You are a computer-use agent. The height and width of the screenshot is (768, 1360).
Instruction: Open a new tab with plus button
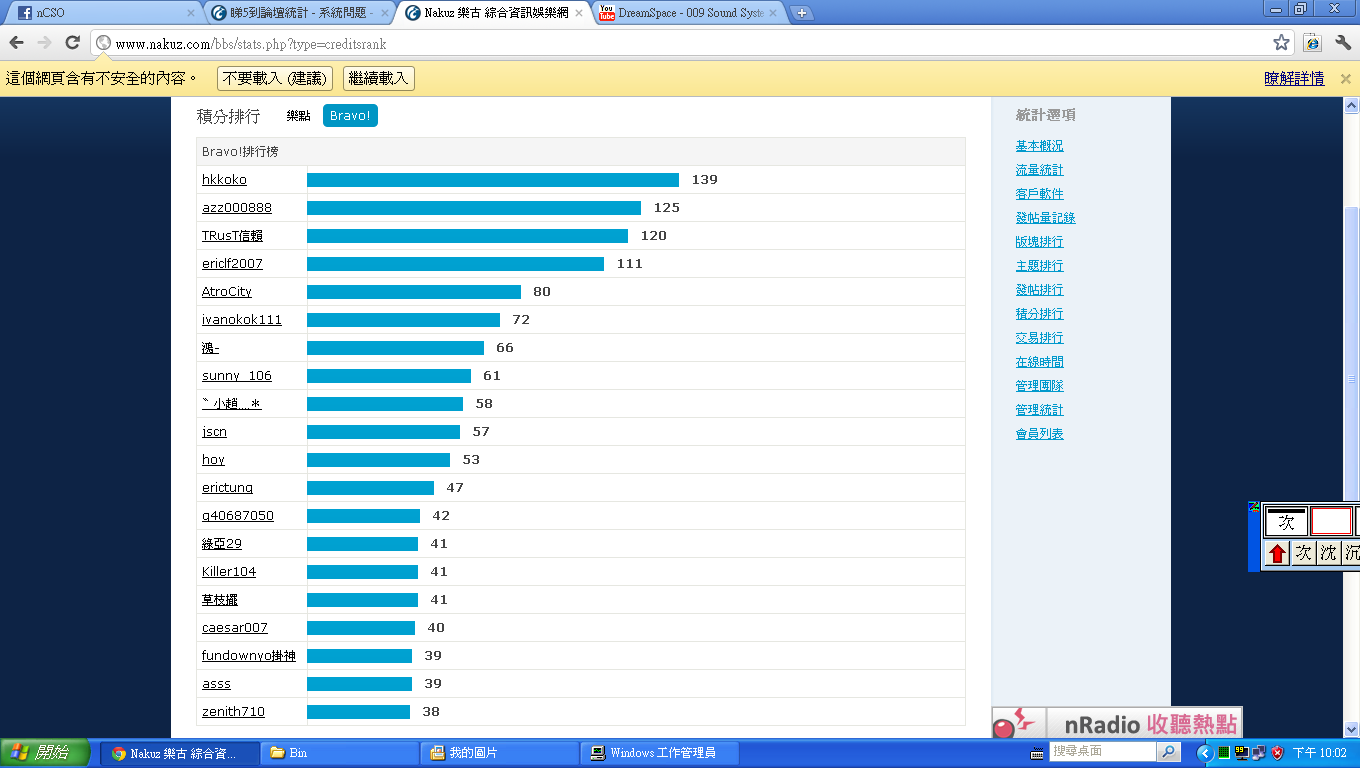coord(802,13)
